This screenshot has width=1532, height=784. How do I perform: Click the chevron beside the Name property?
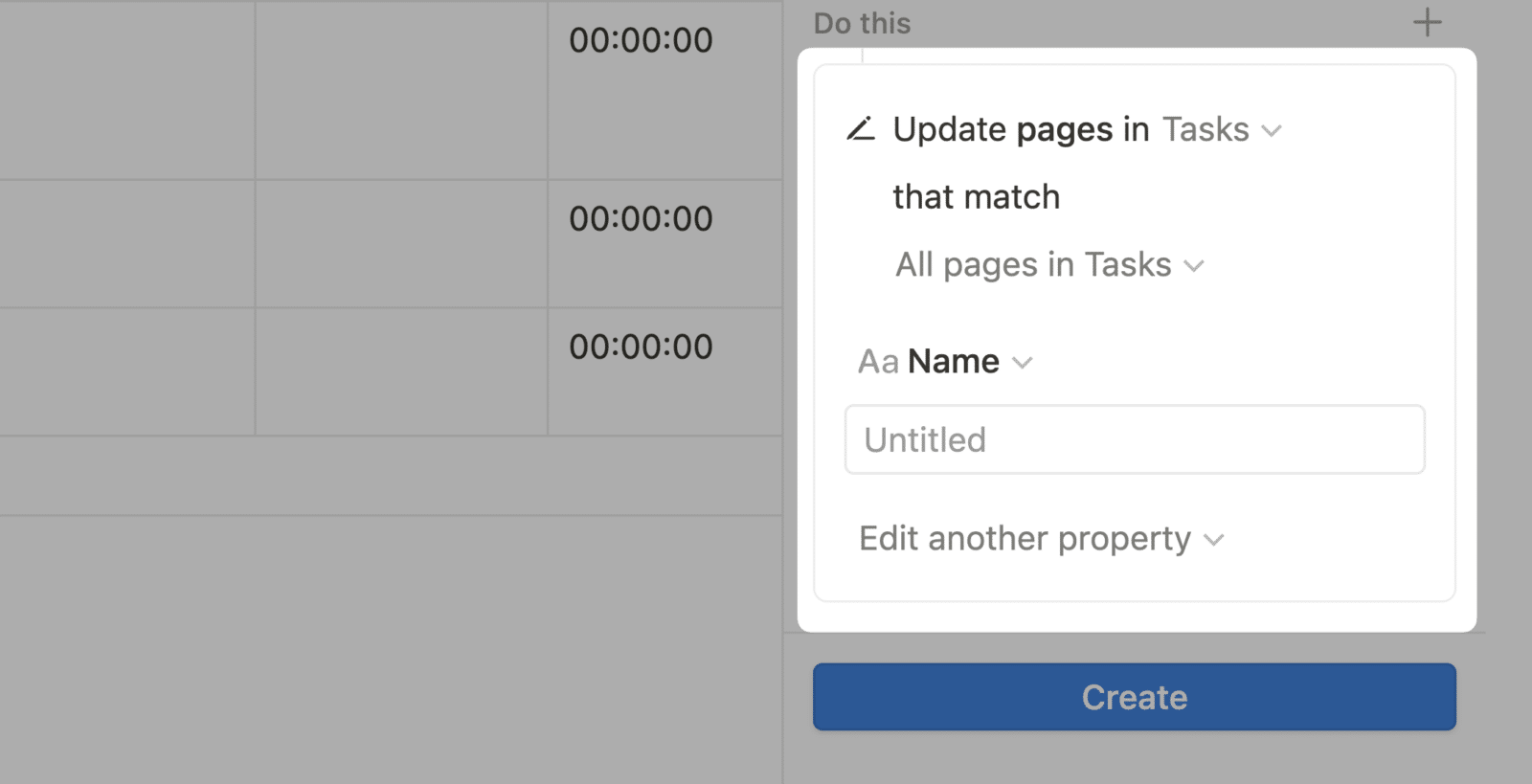click(x=1023, y=363)
